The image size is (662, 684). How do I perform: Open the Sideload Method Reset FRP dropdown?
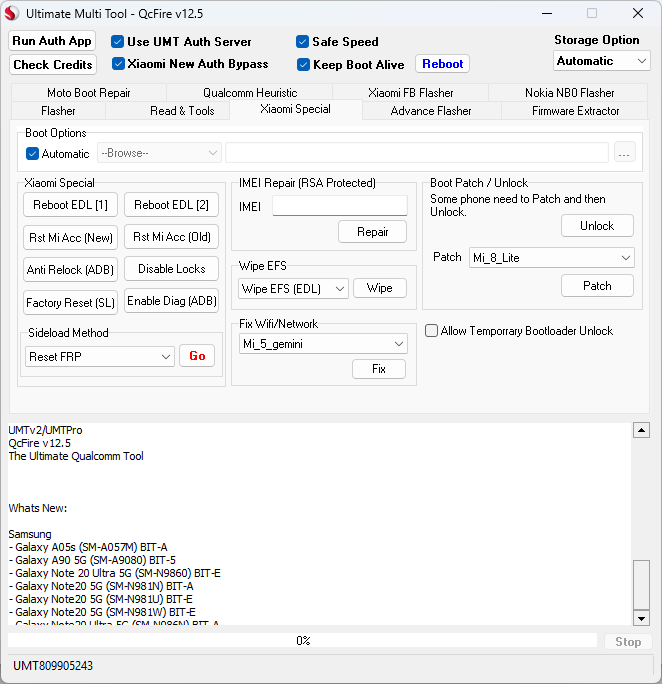(x=100, y=356)
